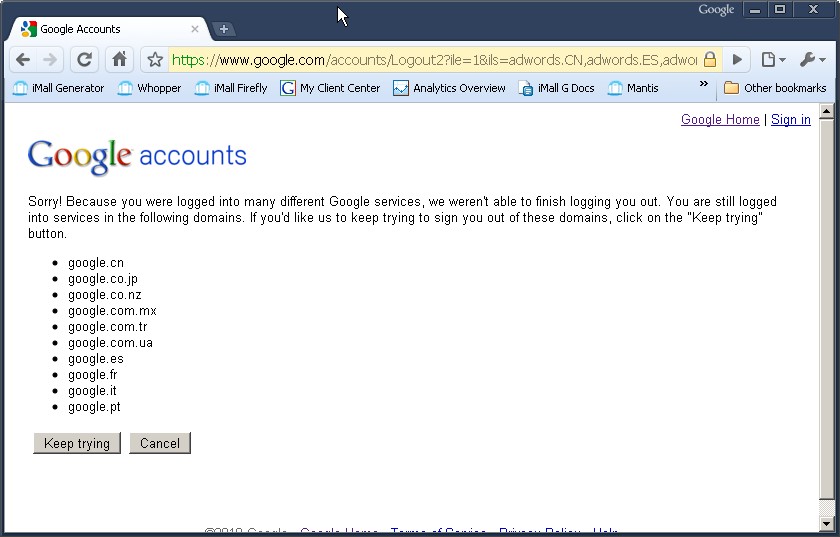Viewport: 840px width, 537px height.
Task: Click the scrollbar down arrow
Action: tap(827, 524)
